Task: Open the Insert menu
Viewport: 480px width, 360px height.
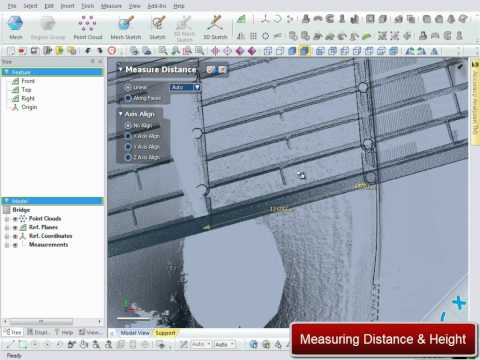Action: [67, 6]
